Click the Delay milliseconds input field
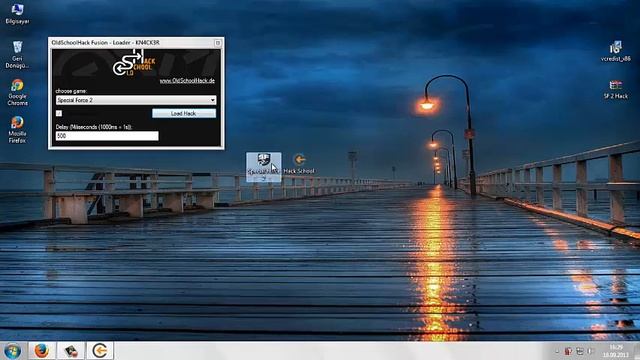Screen dimensions: 640x360 [107, 136]
